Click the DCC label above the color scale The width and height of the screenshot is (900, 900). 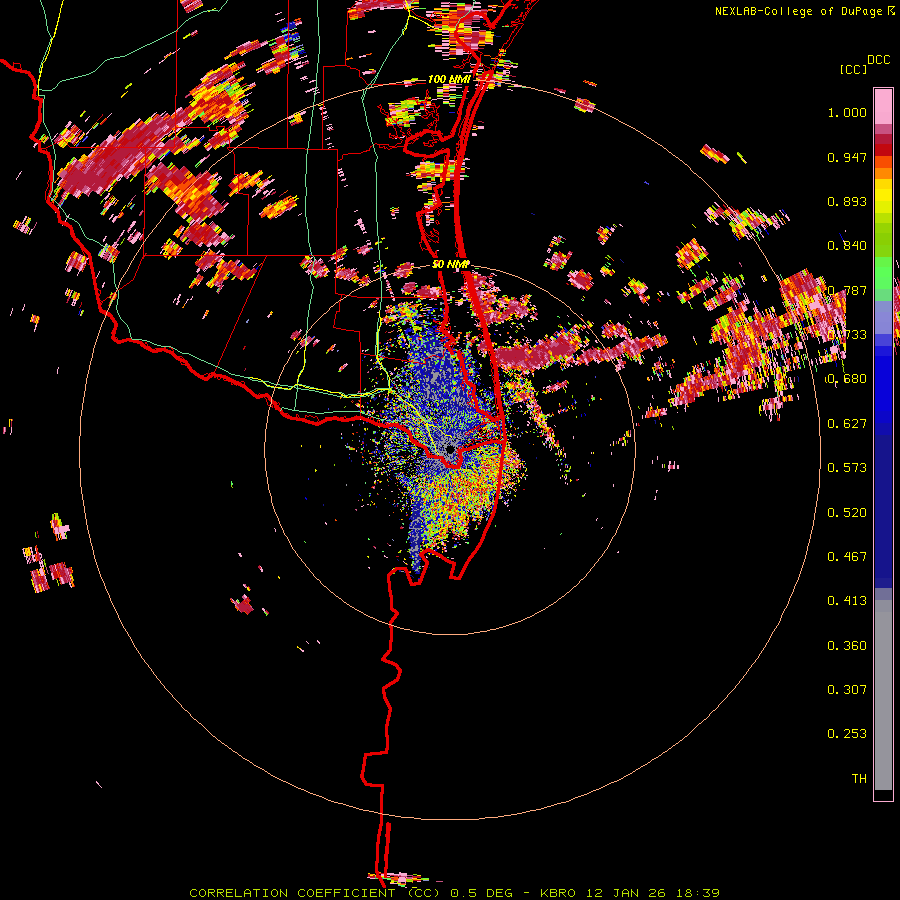[x=878, y=60]
